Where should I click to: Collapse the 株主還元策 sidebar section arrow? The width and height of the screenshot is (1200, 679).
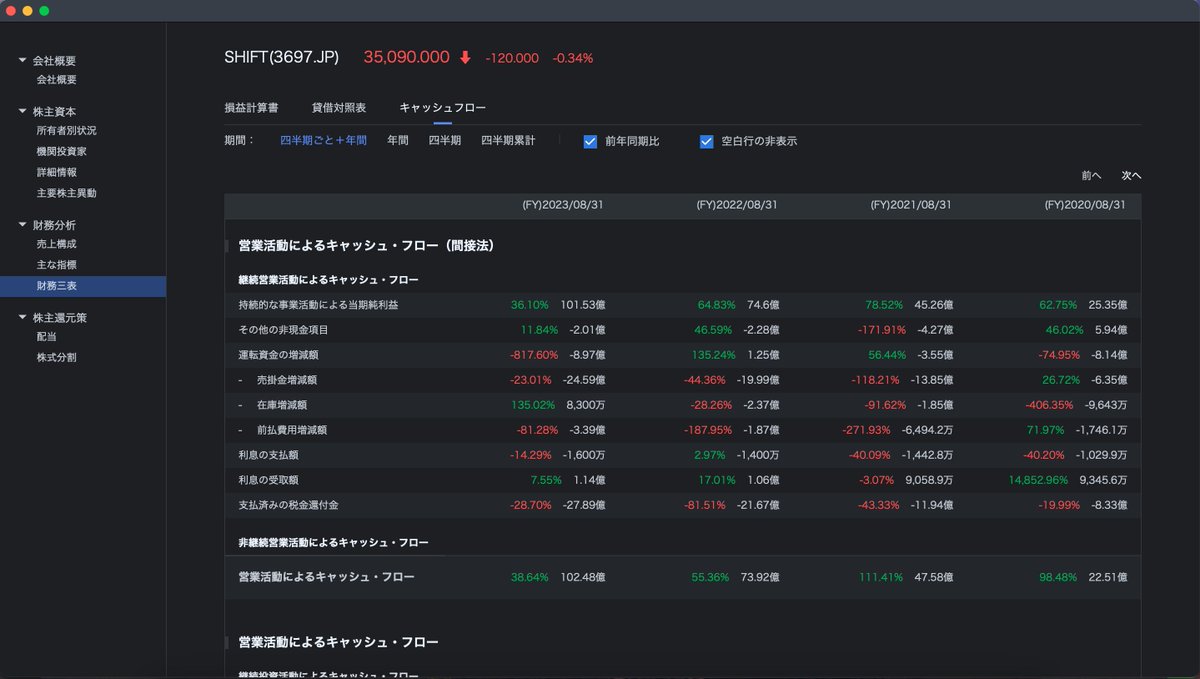point(22,317)
